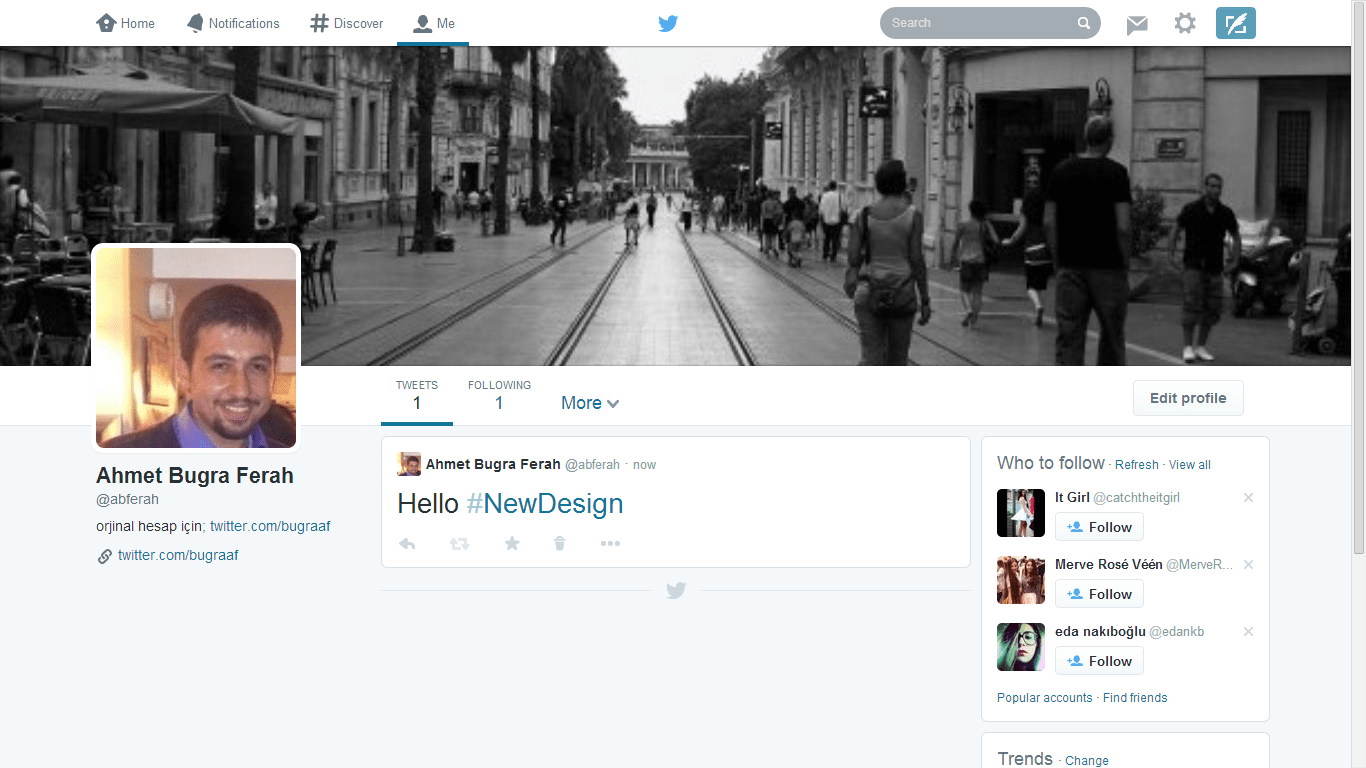Dismiss the eda nakıboğlu suggestion

tap(1248, 632)
